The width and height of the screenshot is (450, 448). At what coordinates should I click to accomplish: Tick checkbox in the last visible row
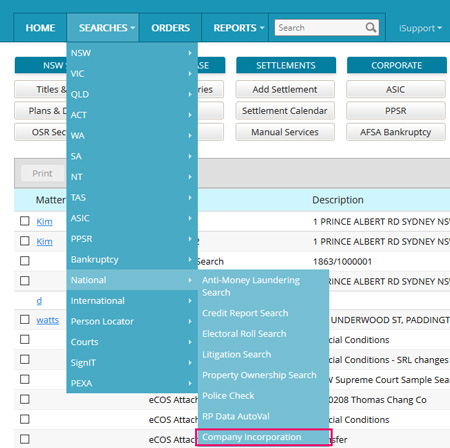(25, 439)
